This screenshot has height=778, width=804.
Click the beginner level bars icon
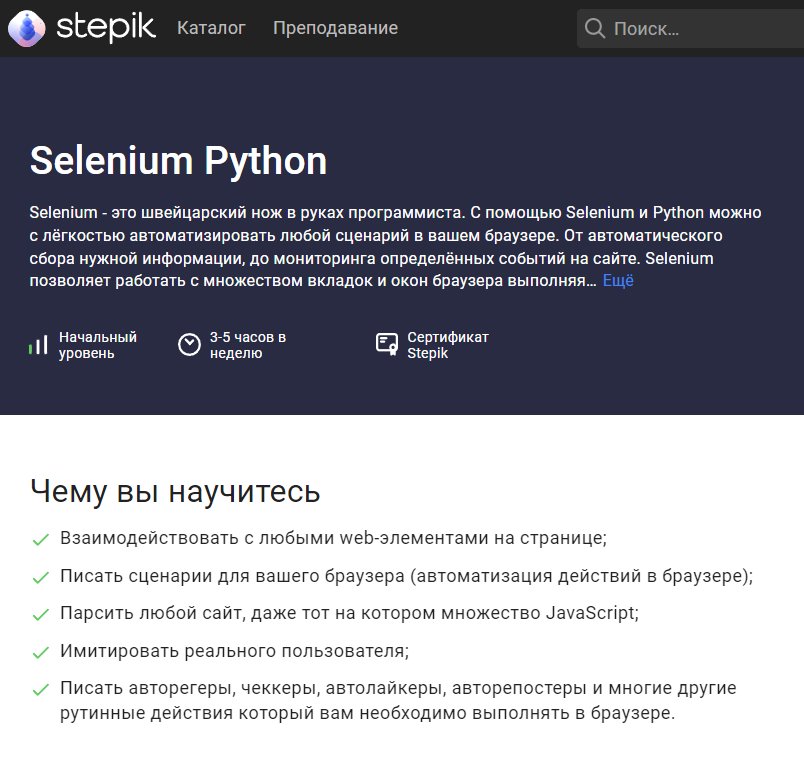[38, 345]
